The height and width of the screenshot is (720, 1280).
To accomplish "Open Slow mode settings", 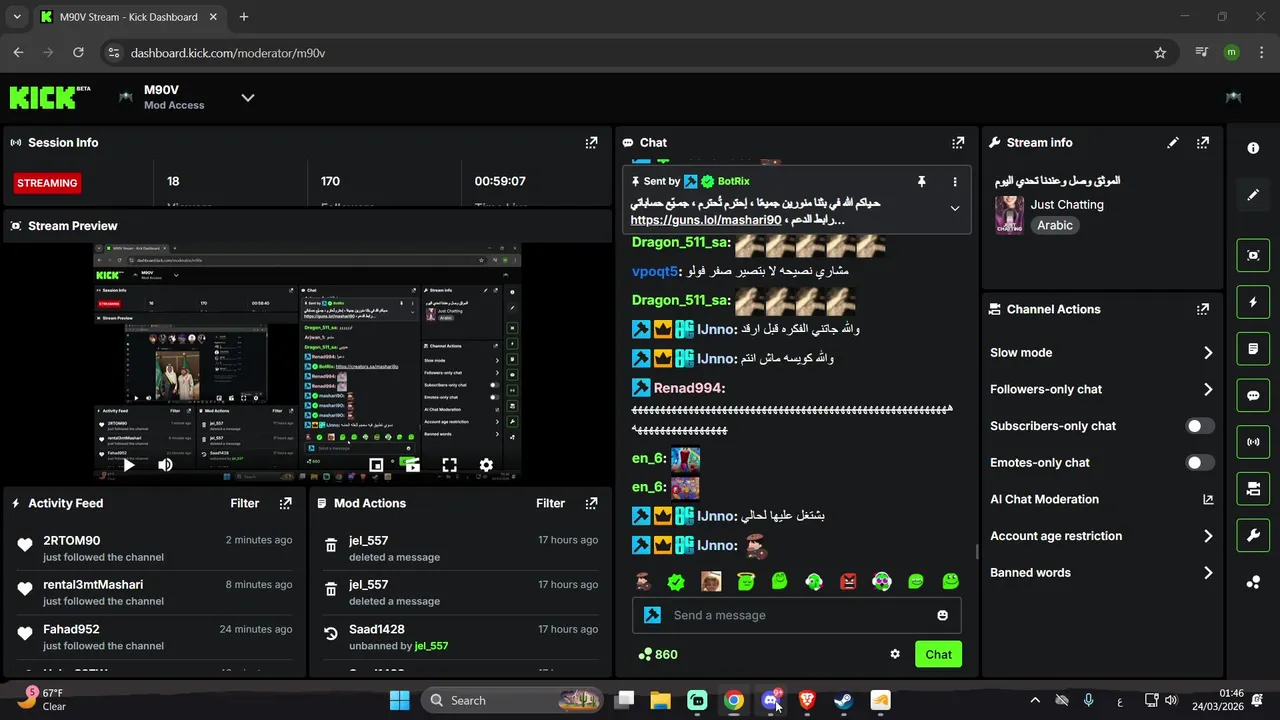I will point(1101,352).
